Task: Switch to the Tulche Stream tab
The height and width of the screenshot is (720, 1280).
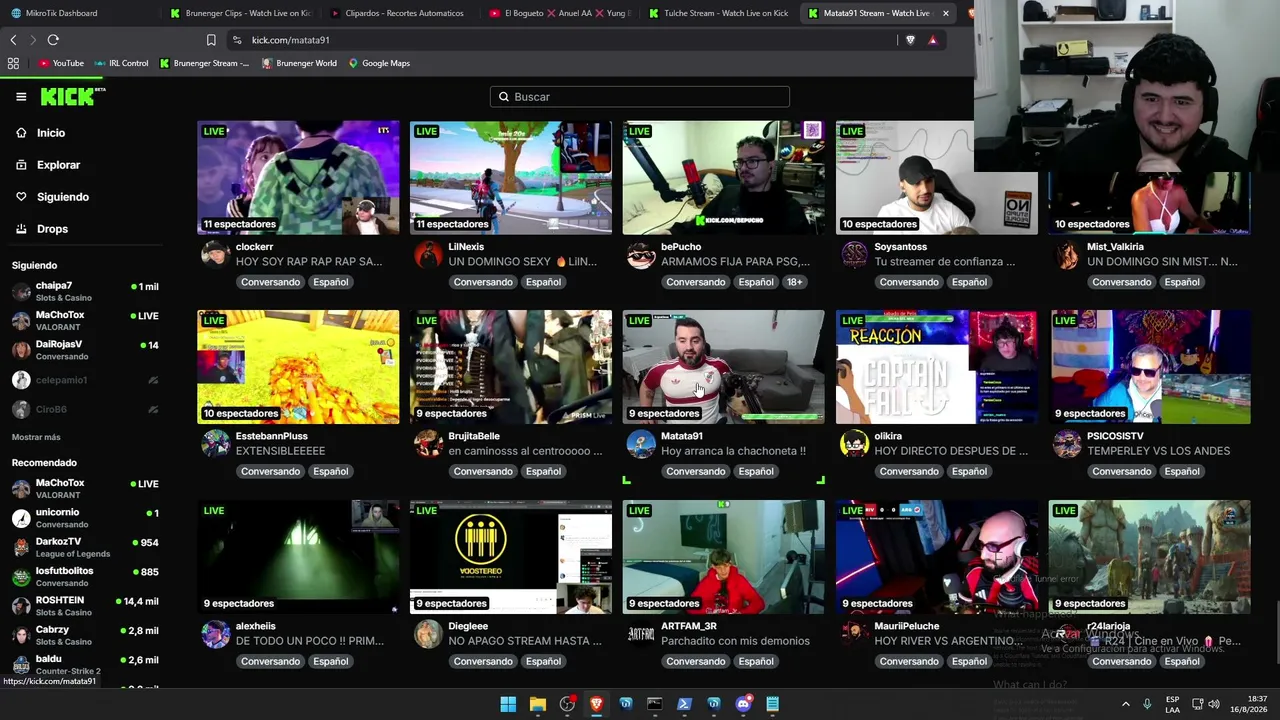Action: tap(718, 13)
